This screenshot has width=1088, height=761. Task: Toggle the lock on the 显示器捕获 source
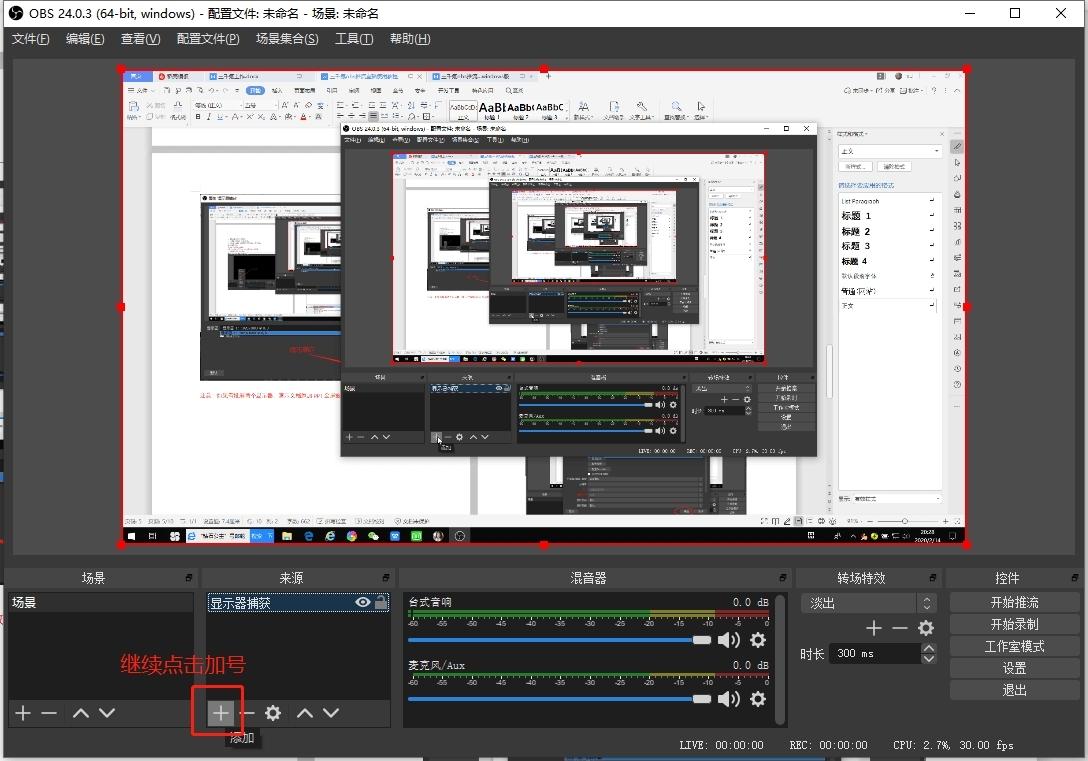click(381, 602)
